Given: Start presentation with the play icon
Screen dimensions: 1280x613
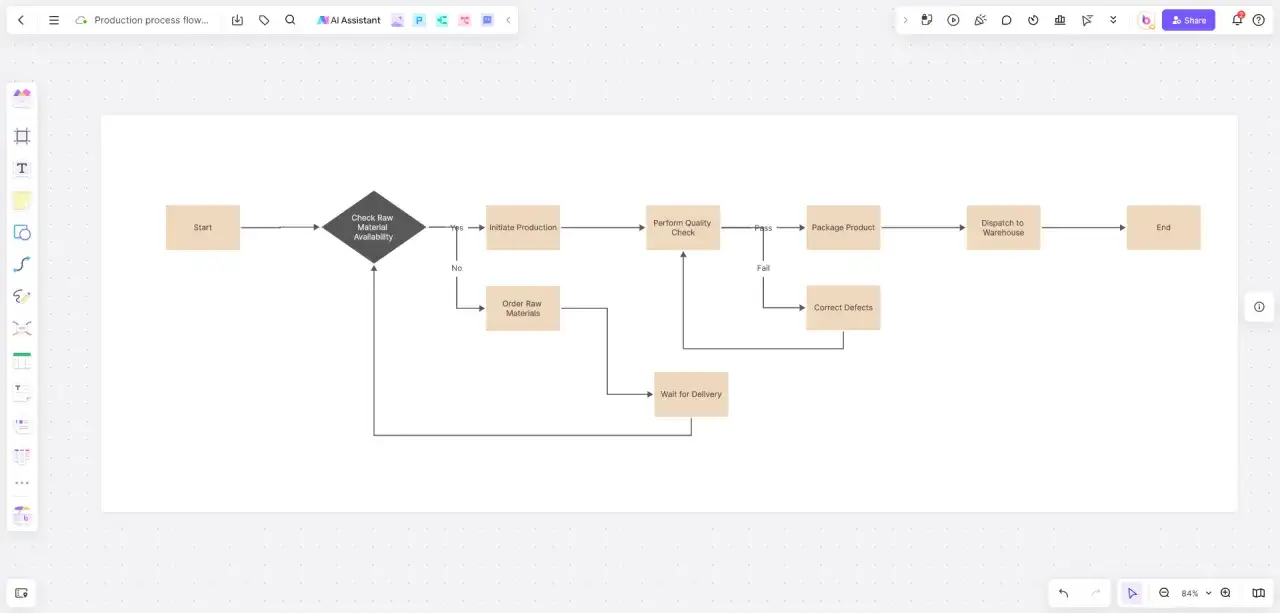Looking at the screenshot, I should click(x=953, y=20).
